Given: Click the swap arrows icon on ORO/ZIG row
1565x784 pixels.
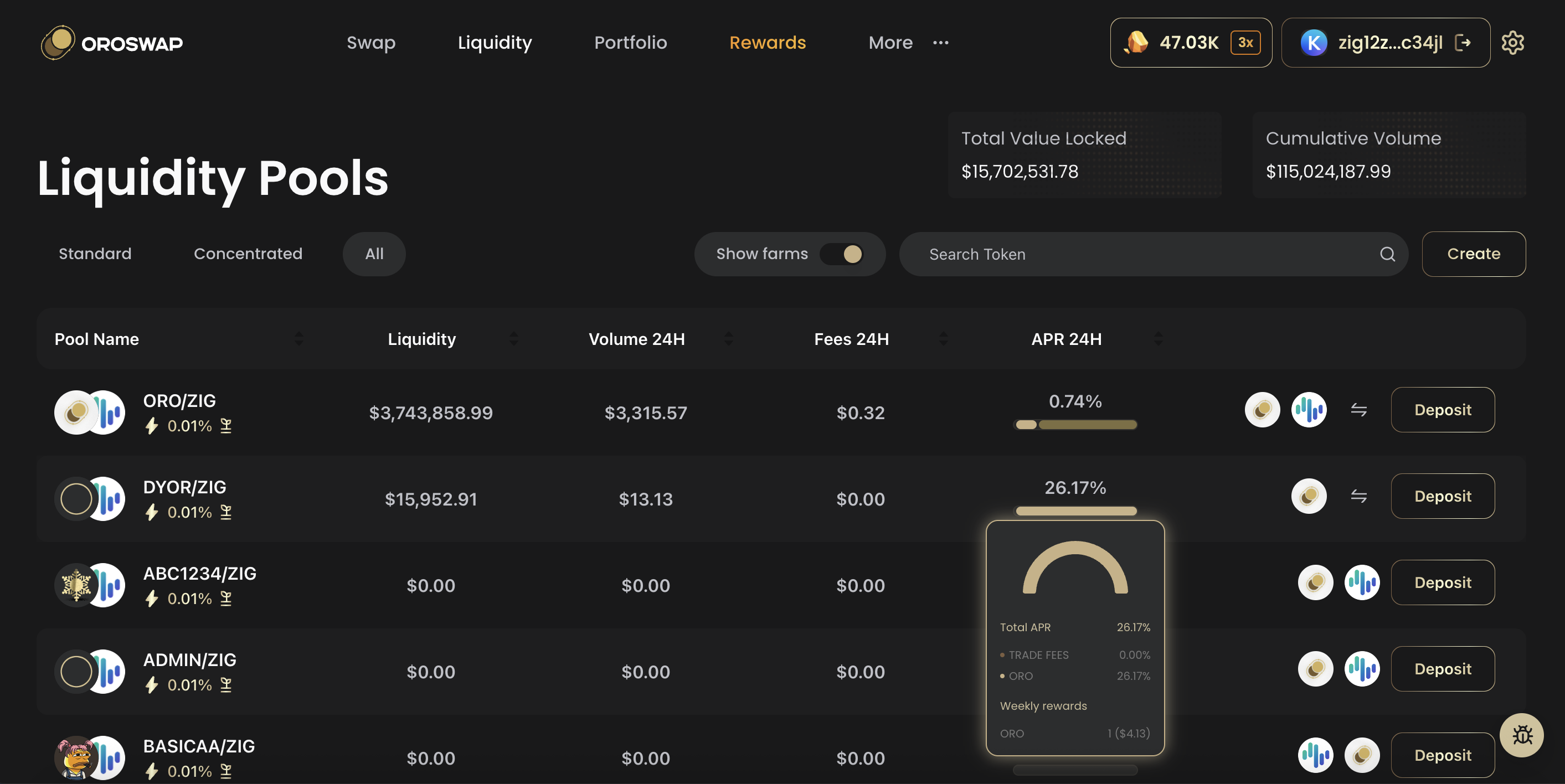Looking at the screenshot, I should [1358, 410].
